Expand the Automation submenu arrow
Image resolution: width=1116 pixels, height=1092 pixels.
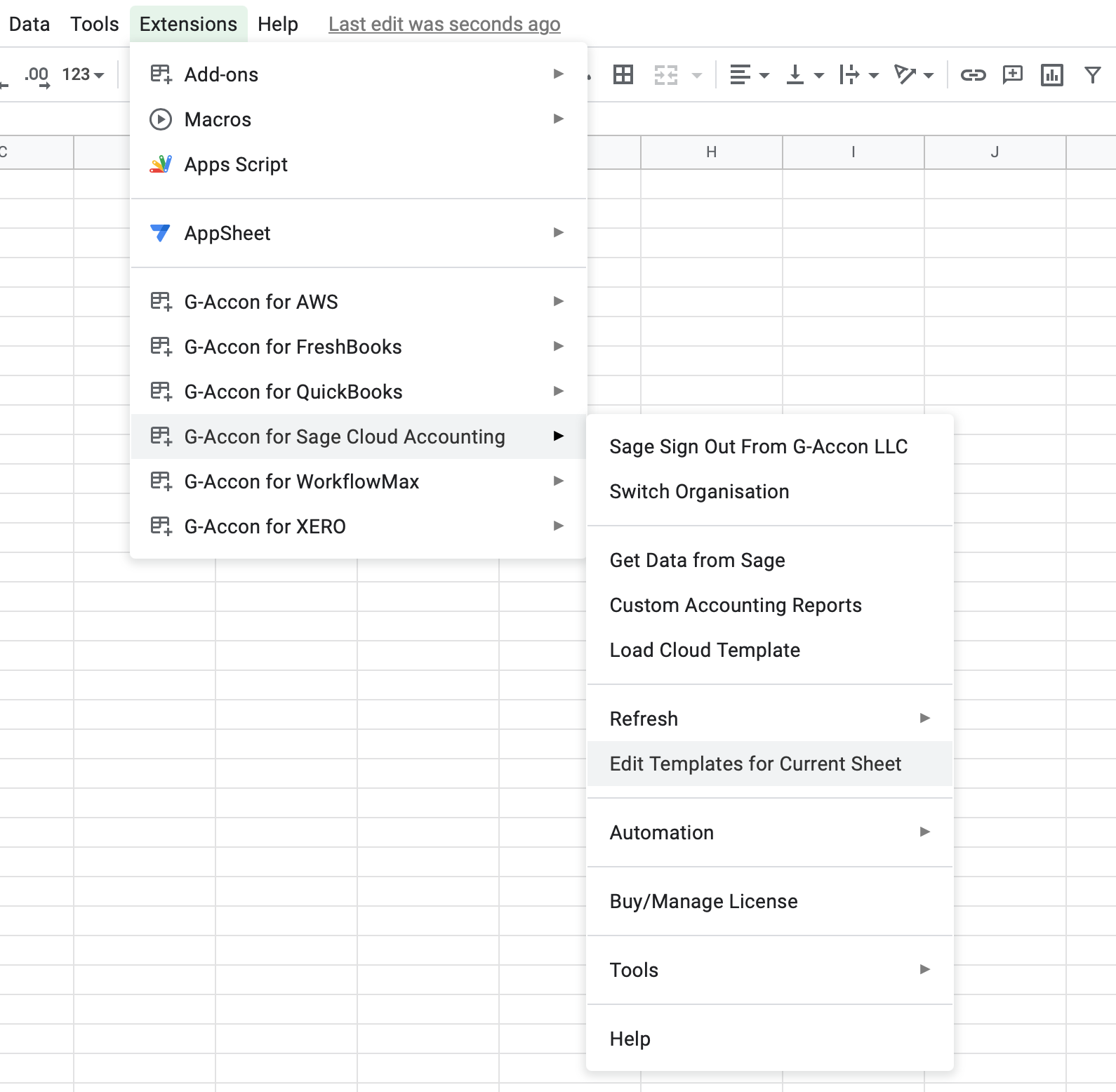click(925, 832)
